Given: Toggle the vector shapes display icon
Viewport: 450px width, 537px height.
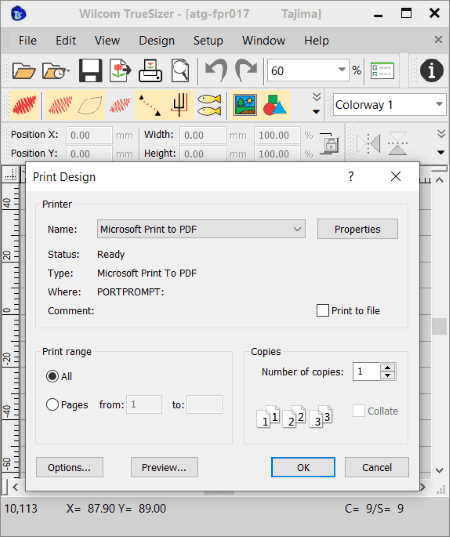Looking at the screenshot, I should click(275, 105).
